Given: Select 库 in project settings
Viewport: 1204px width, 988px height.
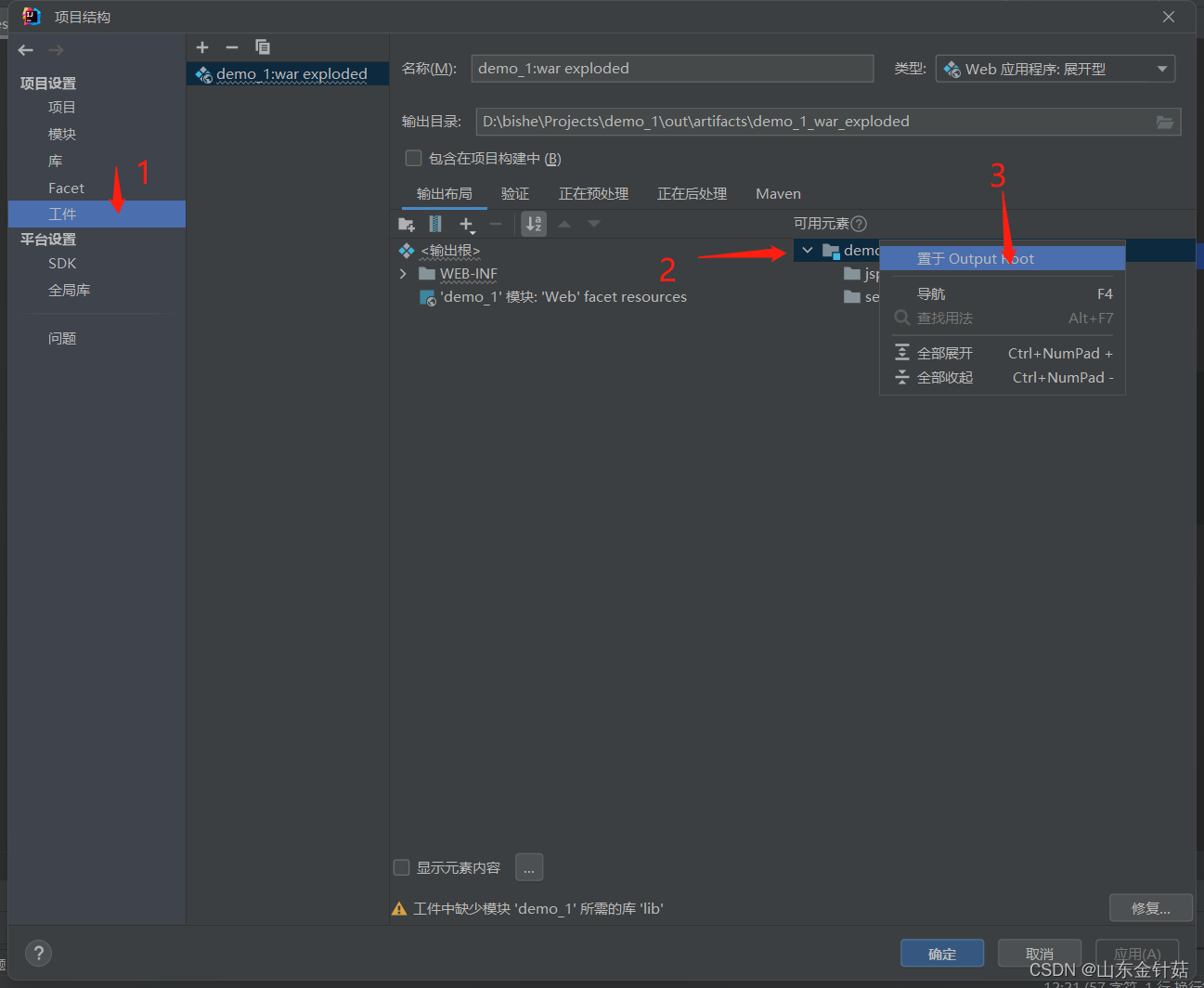Looking at the screenshot, I should [x=56, y=162].
